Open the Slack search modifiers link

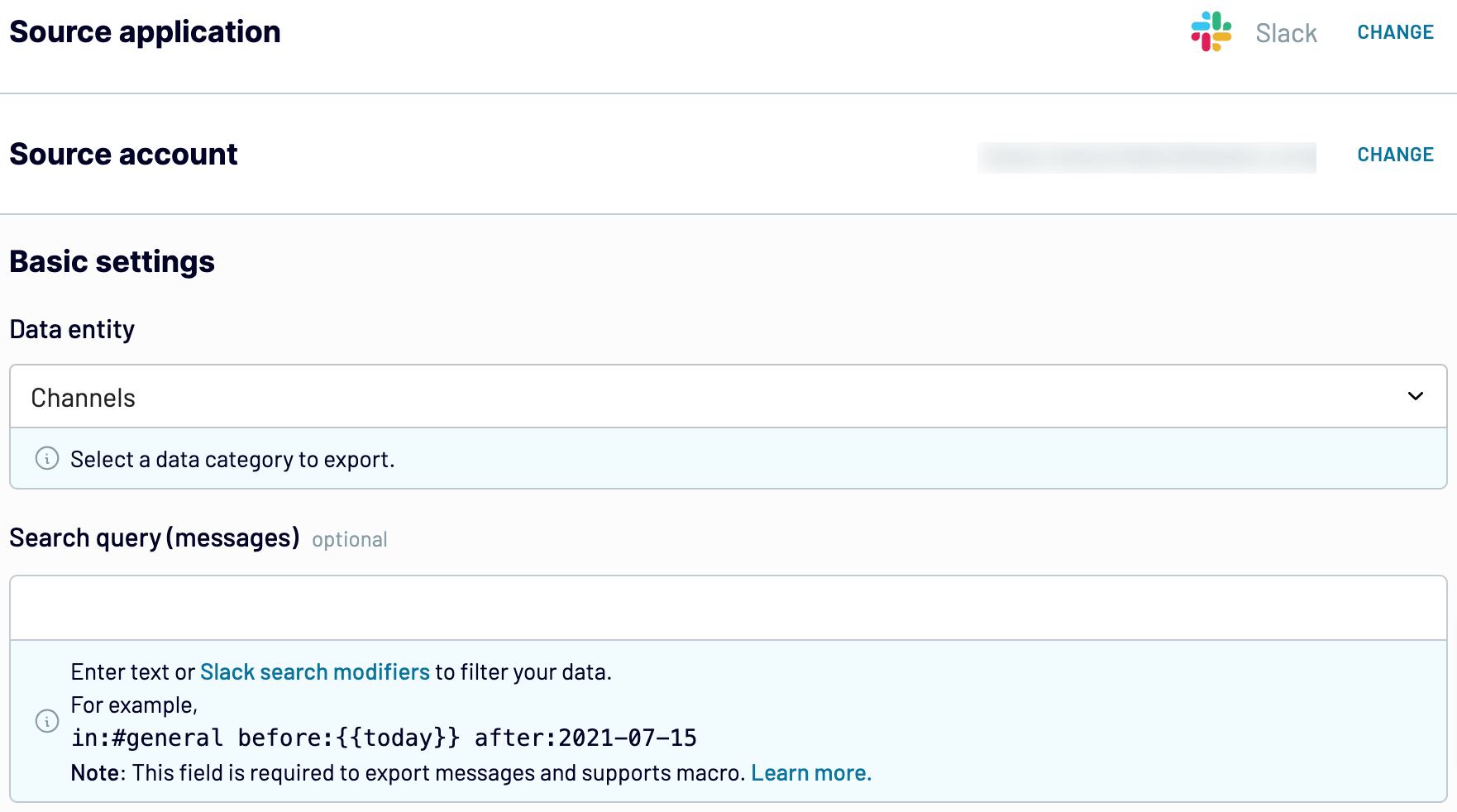pyautogui.click(x=315, y=672)
